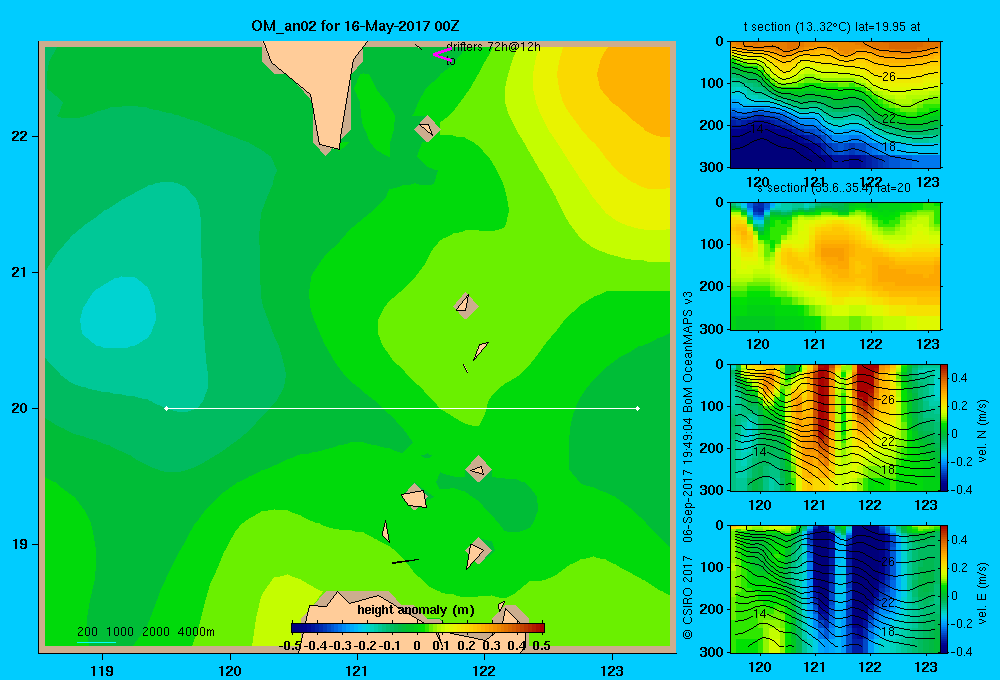1000x680 pixels.
Task: Click the 0.4 tick on vel. N colorbar
Action: coord(959,378)
